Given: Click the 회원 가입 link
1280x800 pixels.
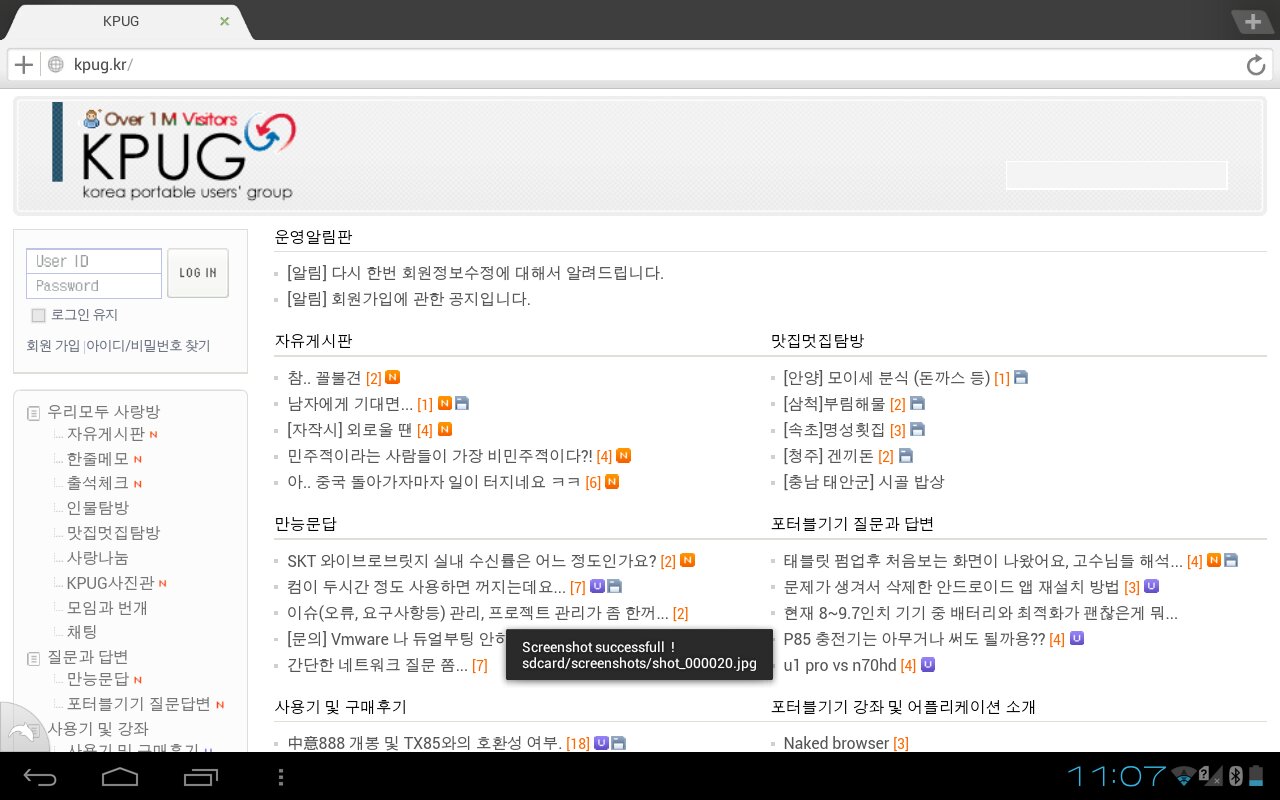Looking at the screenshot, I should [53, 345].
